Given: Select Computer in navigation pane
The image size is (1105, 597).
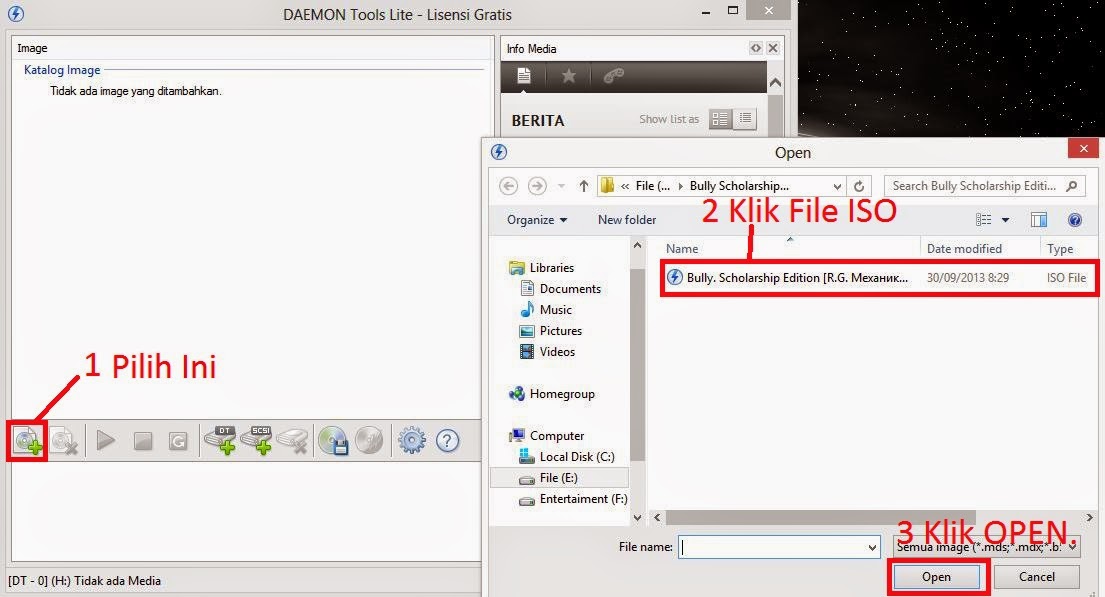Looking at the screenshot, I should coord(557,436).
